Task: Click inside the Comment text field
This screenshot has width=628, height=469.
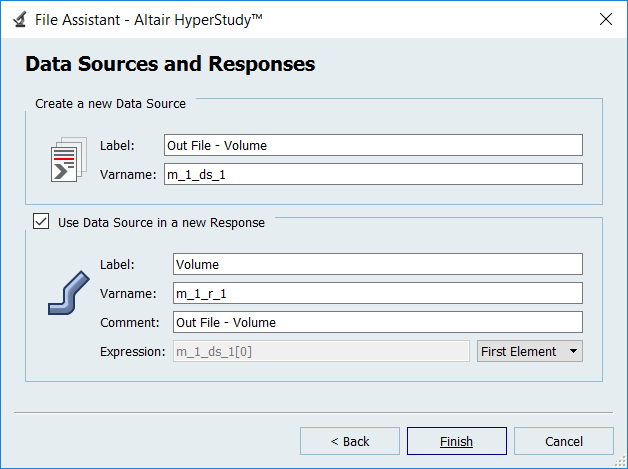Action: pyautogui.click(x=376, y=322)
